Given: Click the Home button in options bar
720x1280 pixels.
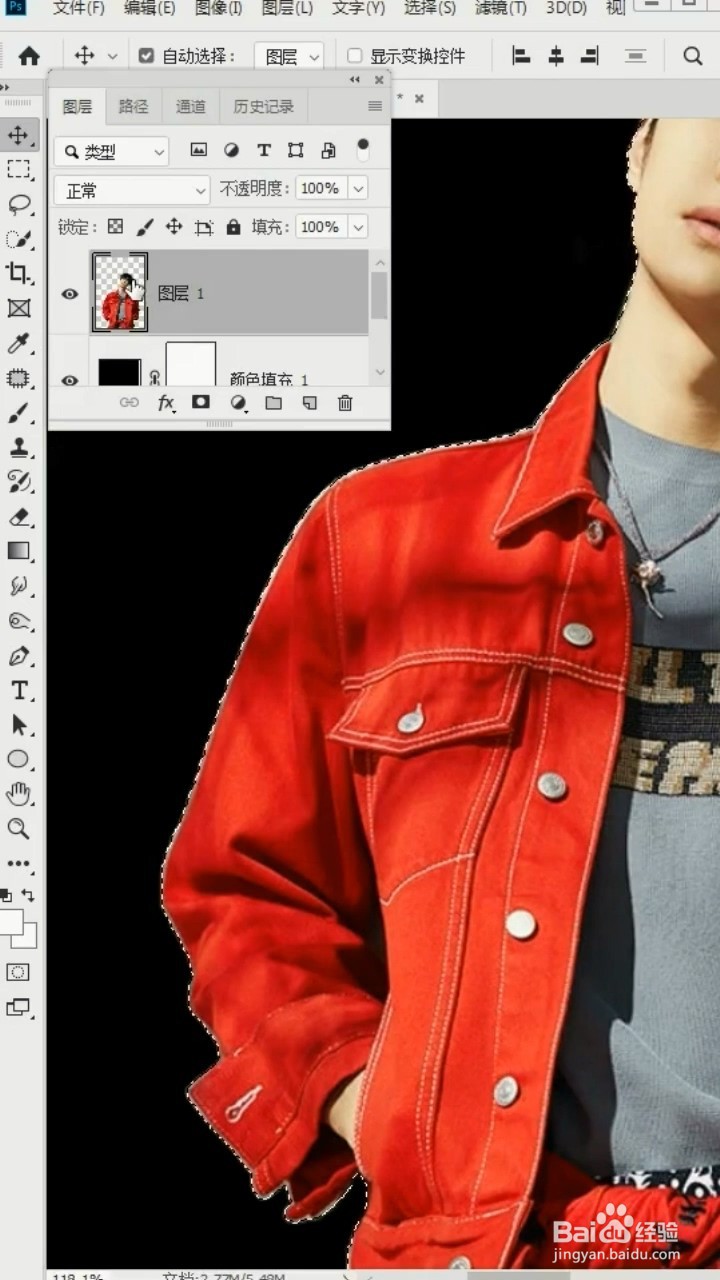Looking at the screenshot, I should click(x=30, y=56).
